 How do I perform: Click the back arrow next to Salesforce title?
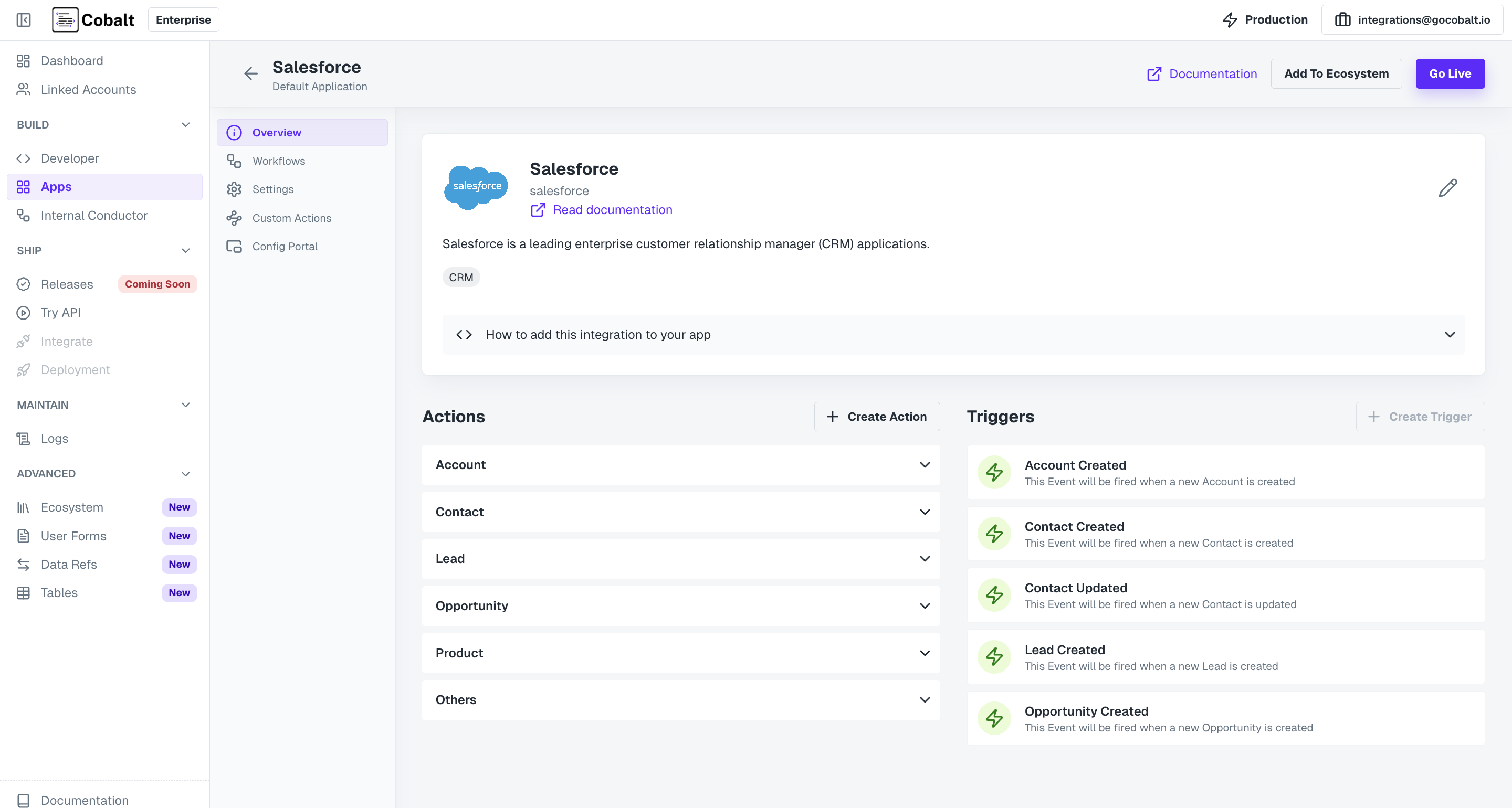click(x=250, y=73)
